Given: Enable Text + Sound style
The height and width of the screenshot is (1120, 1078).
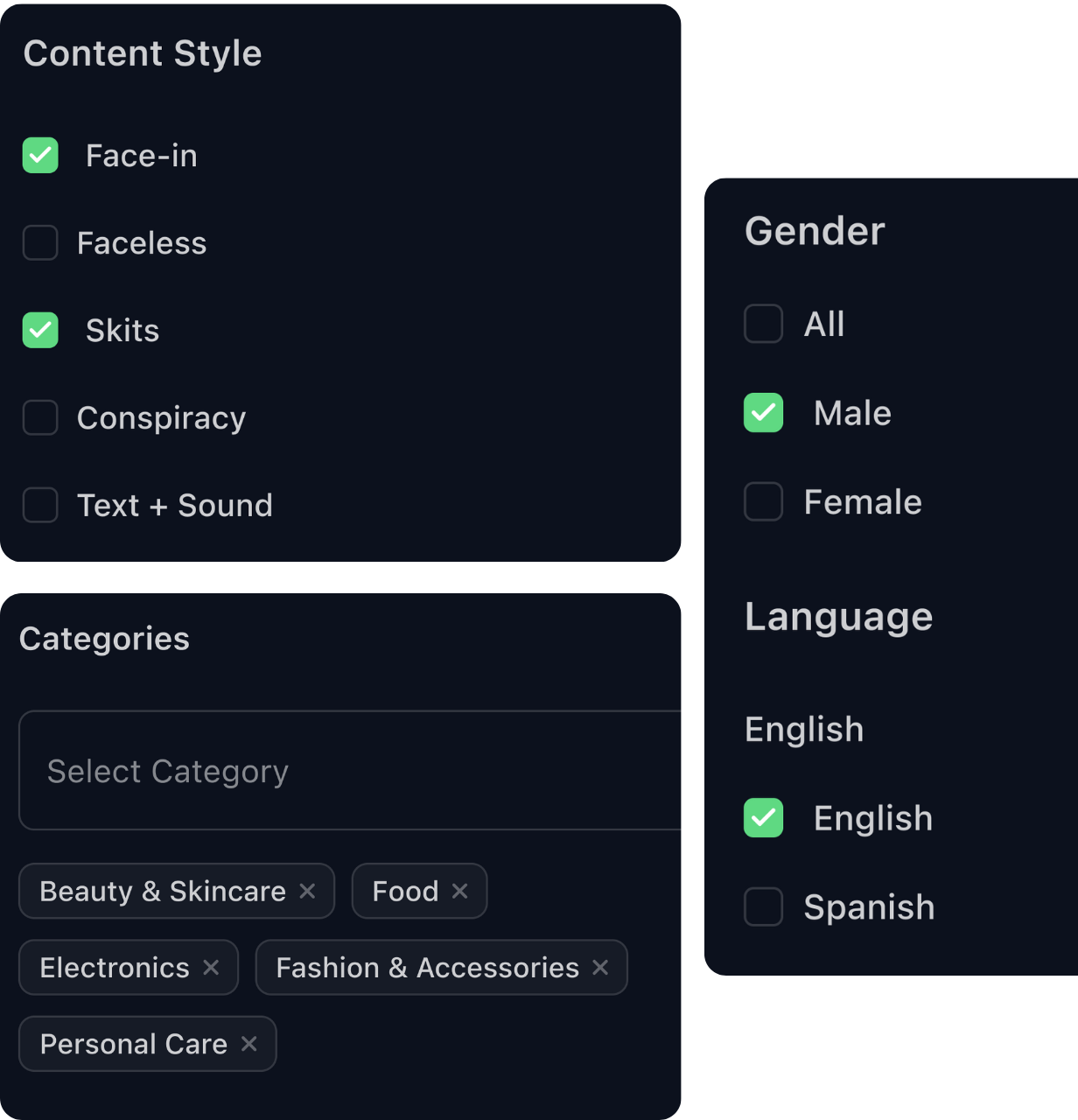Looking at the screenshot, I should 40,506.
